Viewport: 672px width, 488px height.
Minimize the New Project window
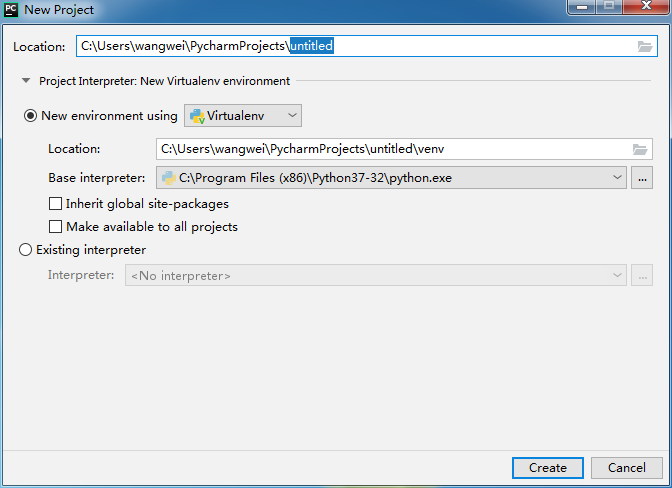582,7
